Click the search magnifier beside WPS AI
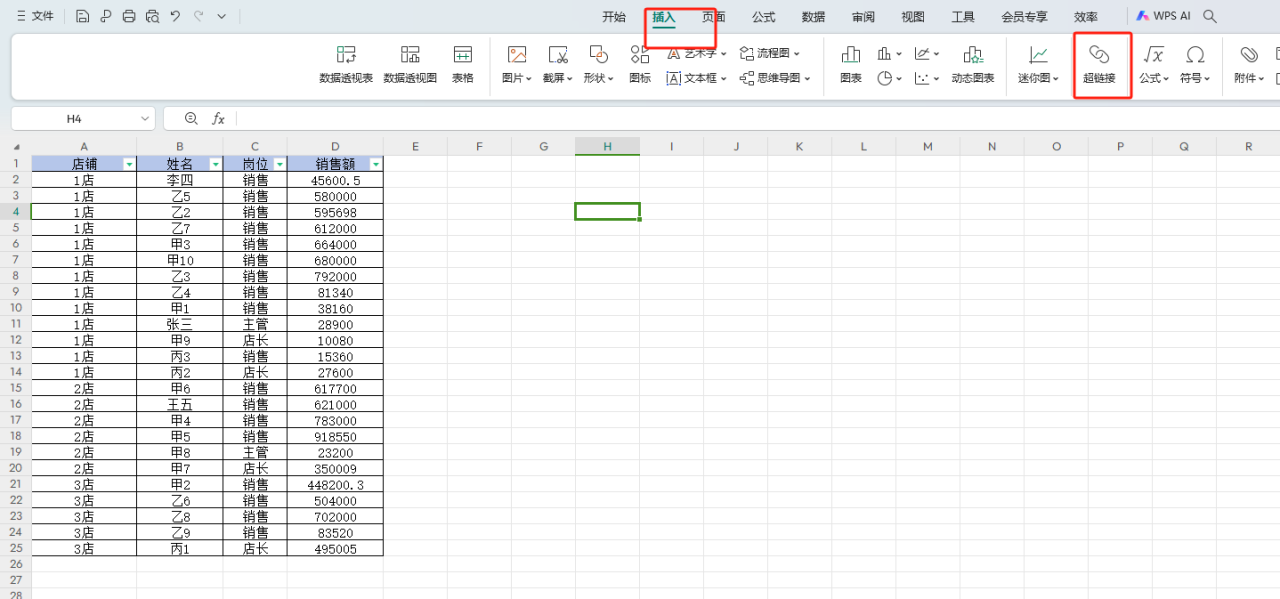The image size is (1280, 599). tap(1210, 17)
